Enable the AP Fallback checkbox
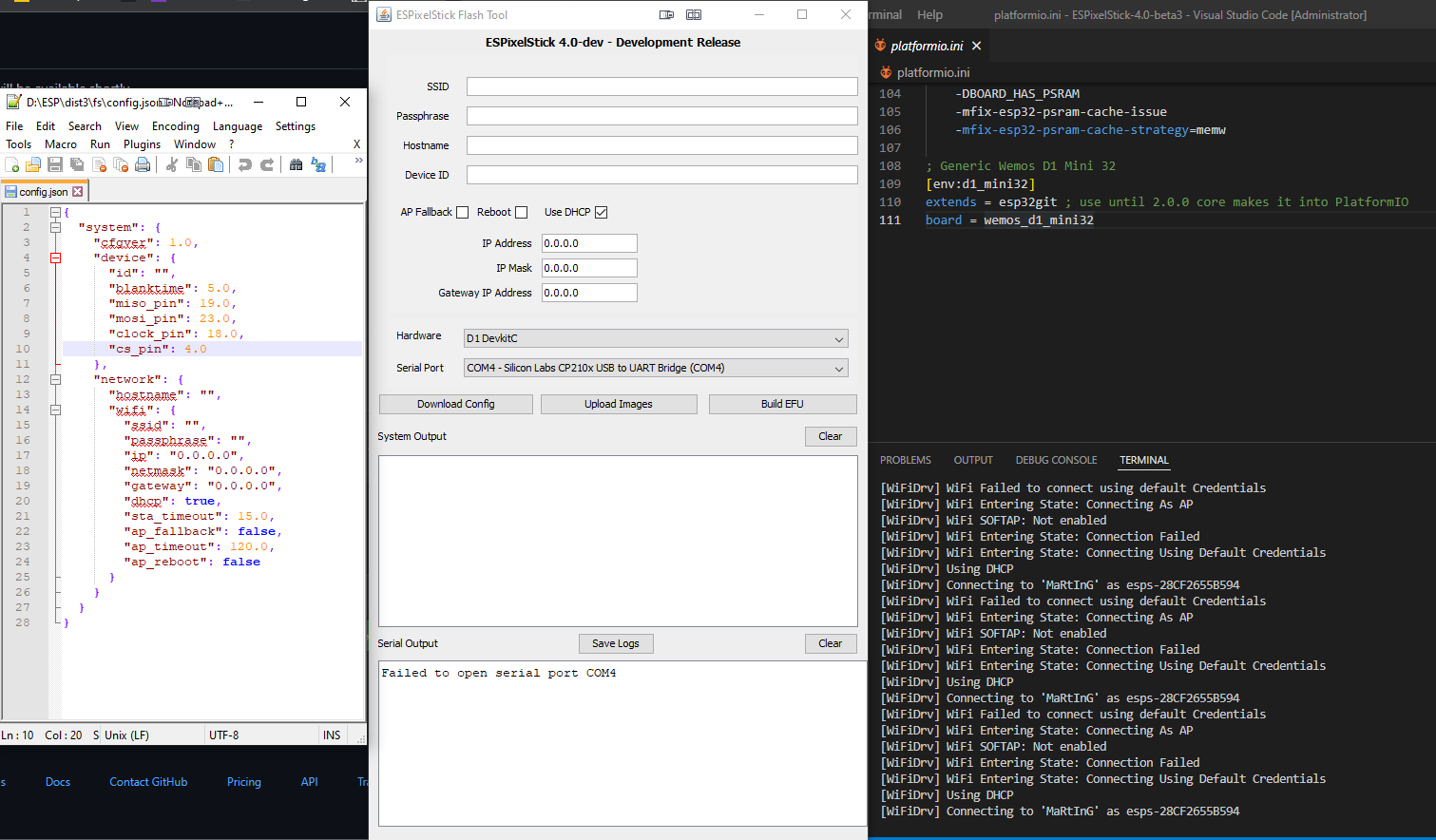1436x840 pixels. [x=462, y=212]
